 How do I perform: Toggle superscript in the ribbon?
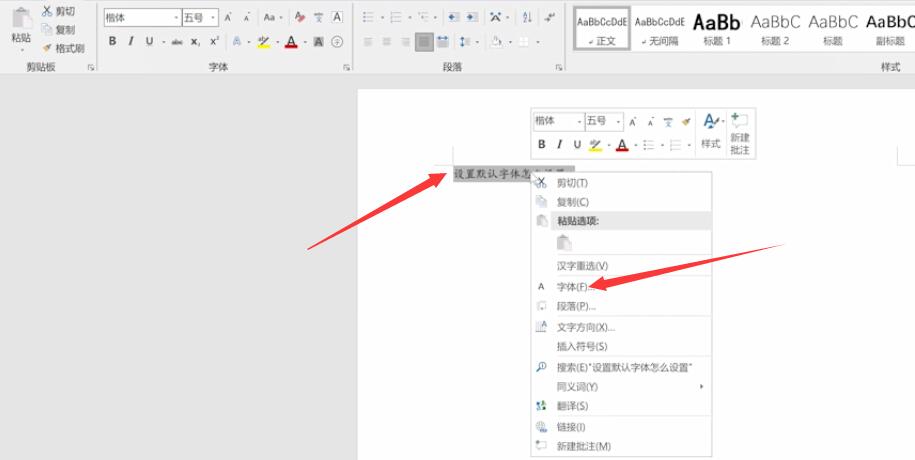(214, 42)
